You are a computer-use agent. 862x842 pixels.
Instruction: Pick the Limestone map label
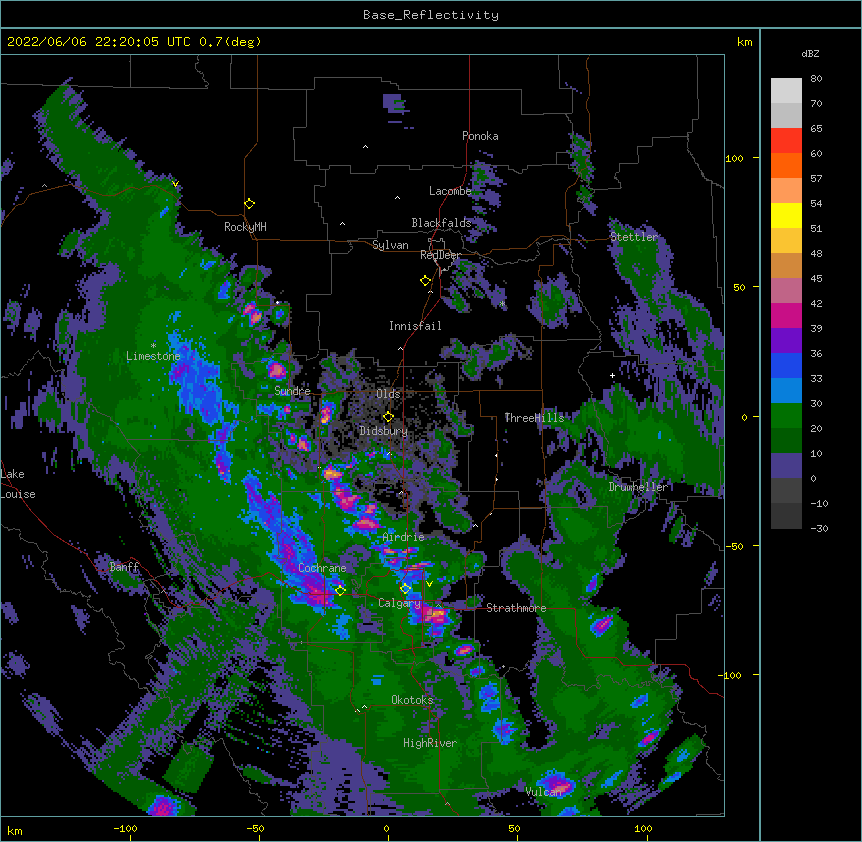click(x=153, y=356)
